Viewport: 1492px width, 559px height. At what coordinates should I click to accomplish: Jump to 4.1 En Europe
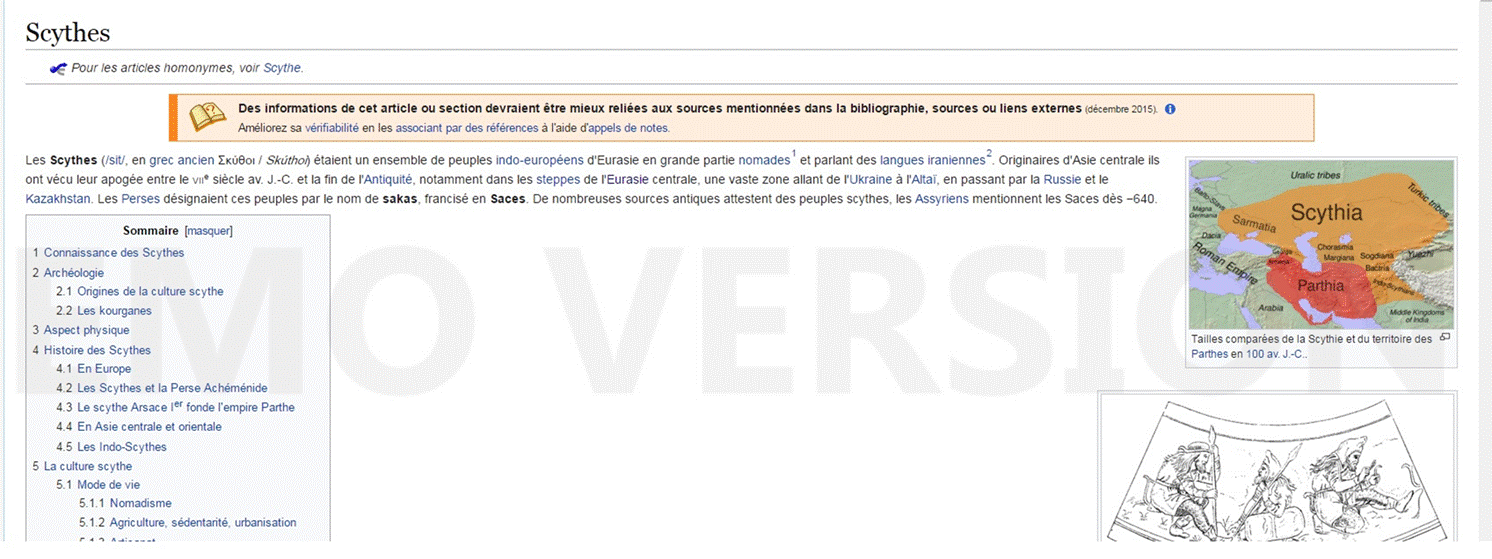(93, 369)
